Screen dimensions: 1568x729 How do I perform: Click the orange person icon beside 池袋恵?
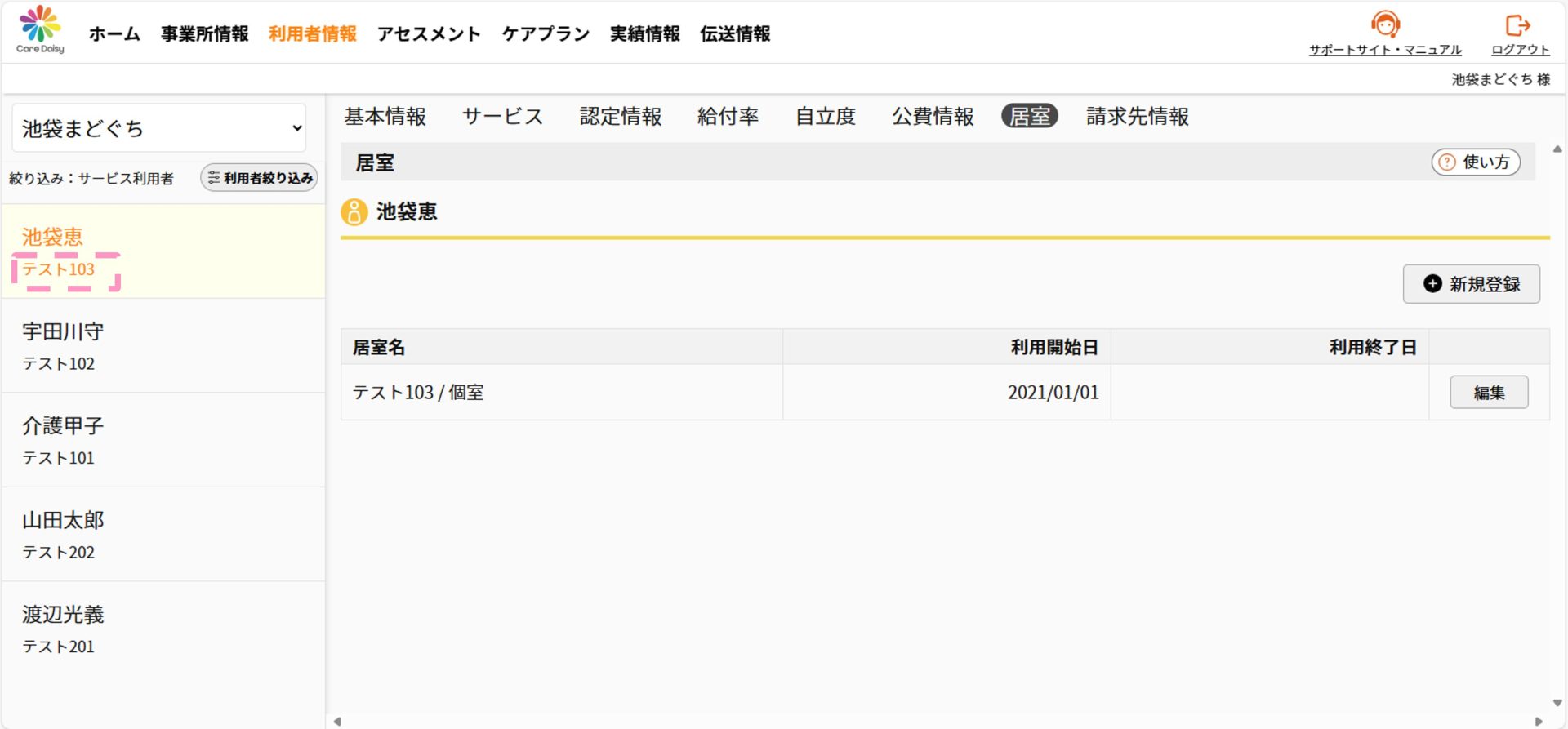[x=354, y=212]
